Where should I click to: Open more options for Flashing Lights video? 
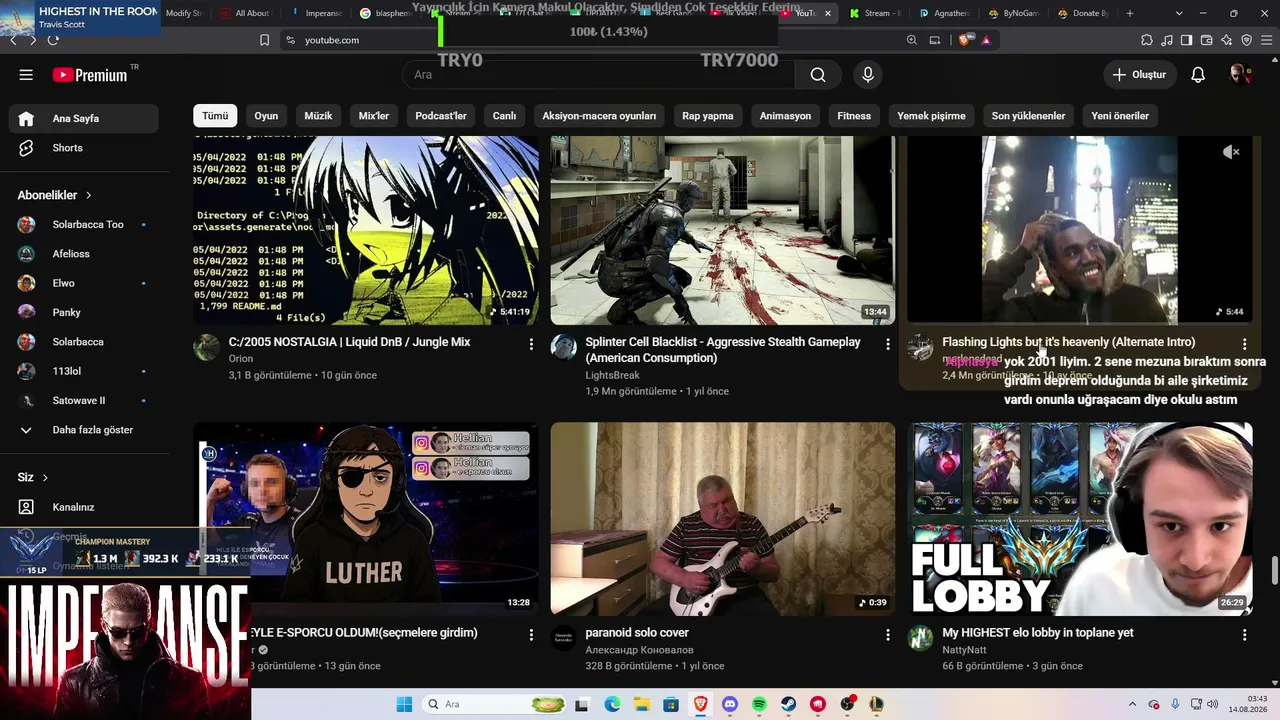click(1244, 344)
